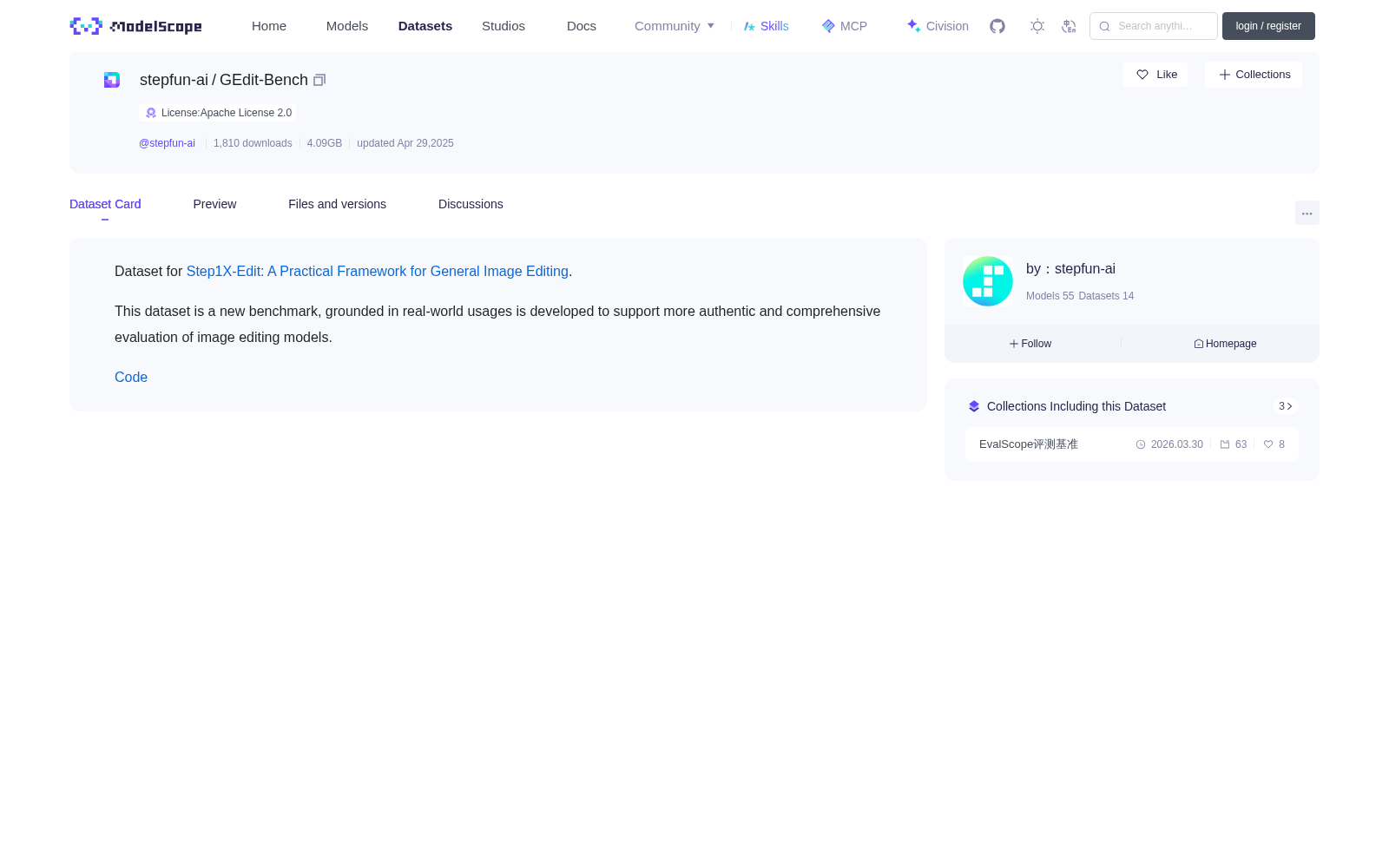Click the login / register button
1389x868 pixels.
1268,26
